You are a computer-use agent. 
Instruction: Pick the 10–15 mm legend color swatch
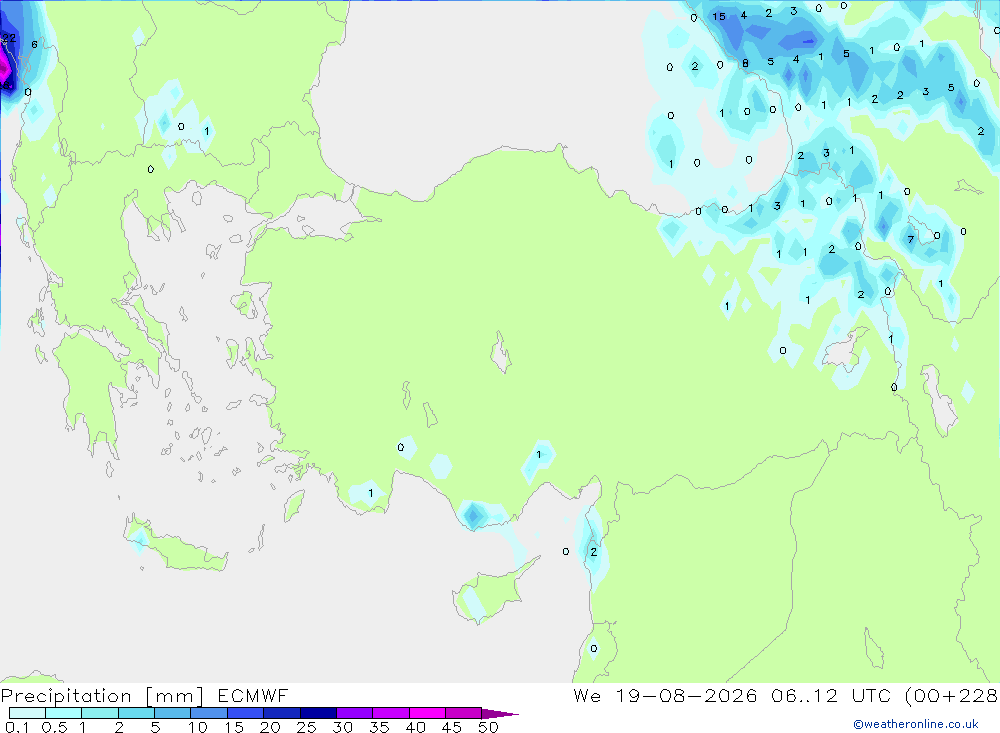pos(209,713)
